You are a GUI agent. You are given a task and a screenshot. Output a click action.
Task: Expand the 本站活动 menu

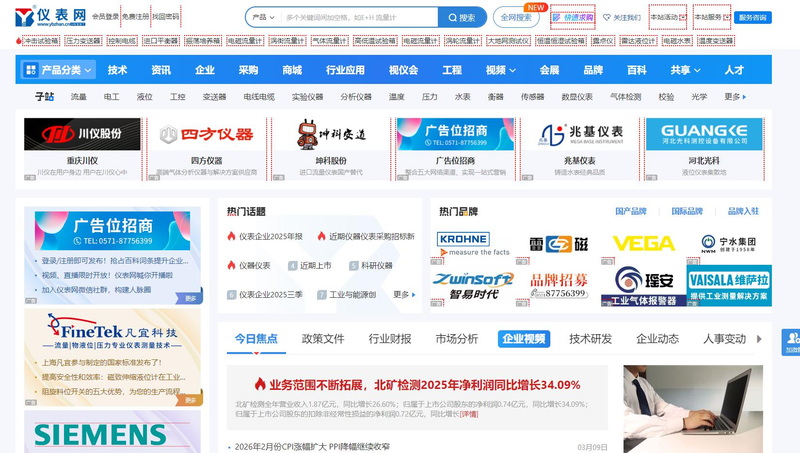pyautogui.click(x=668, y=17)
